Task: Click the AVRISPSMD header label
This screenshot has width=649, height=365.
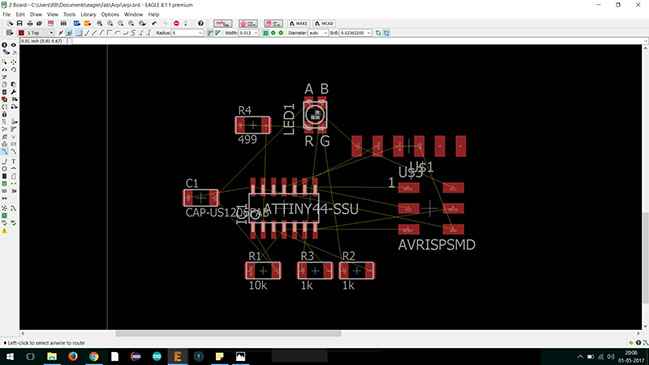Action: pyautogui.click(x=437, y=245)
